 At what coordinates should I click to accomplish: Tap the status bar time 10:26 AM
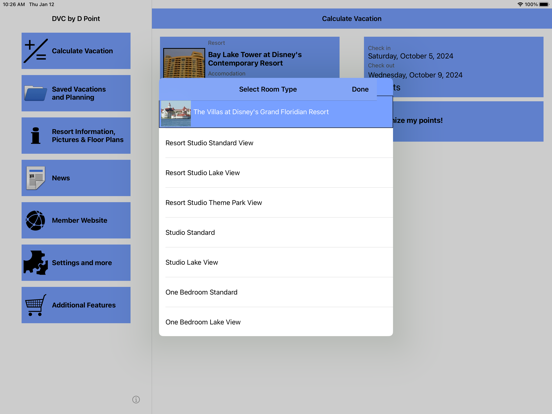(14, 4)
